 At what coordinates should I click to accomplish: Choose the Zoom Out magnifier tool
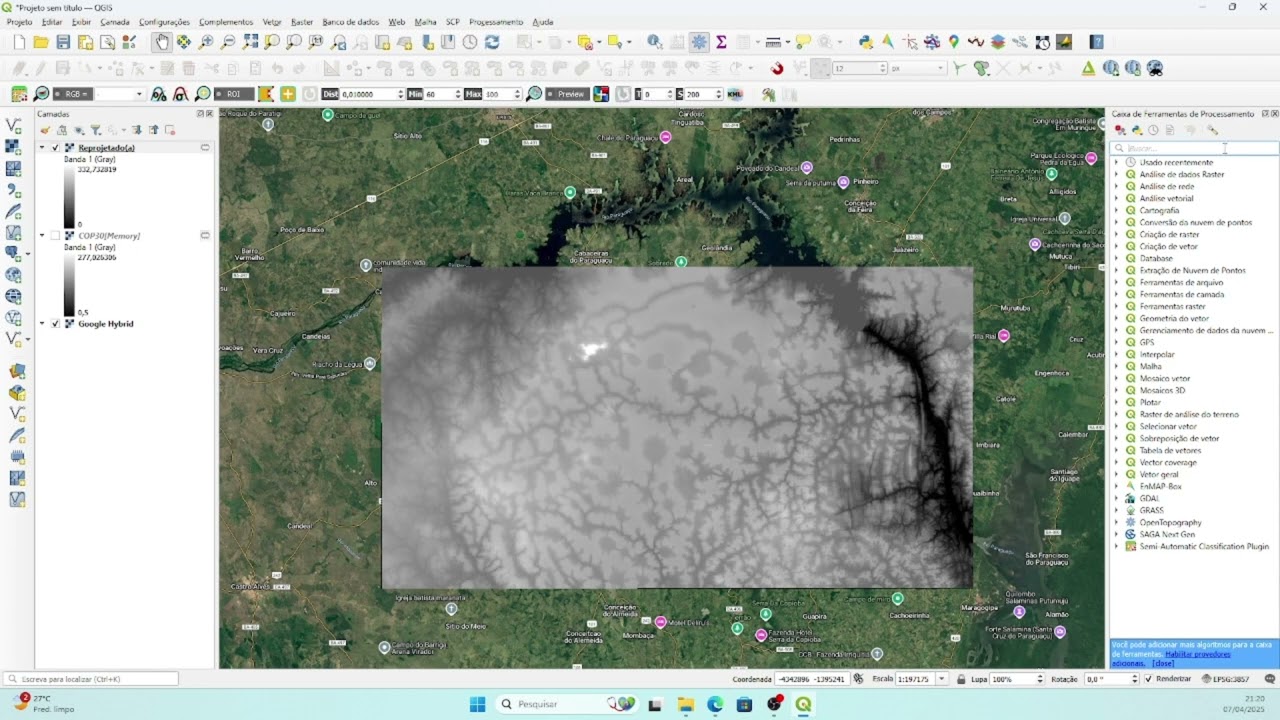(x=228, y=42)
